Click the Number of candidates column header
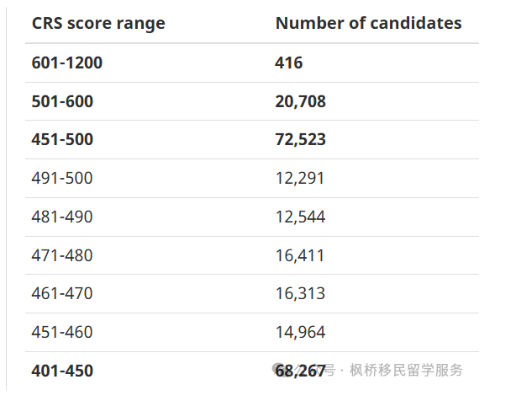Screen dimensions: 515x396 368,23
